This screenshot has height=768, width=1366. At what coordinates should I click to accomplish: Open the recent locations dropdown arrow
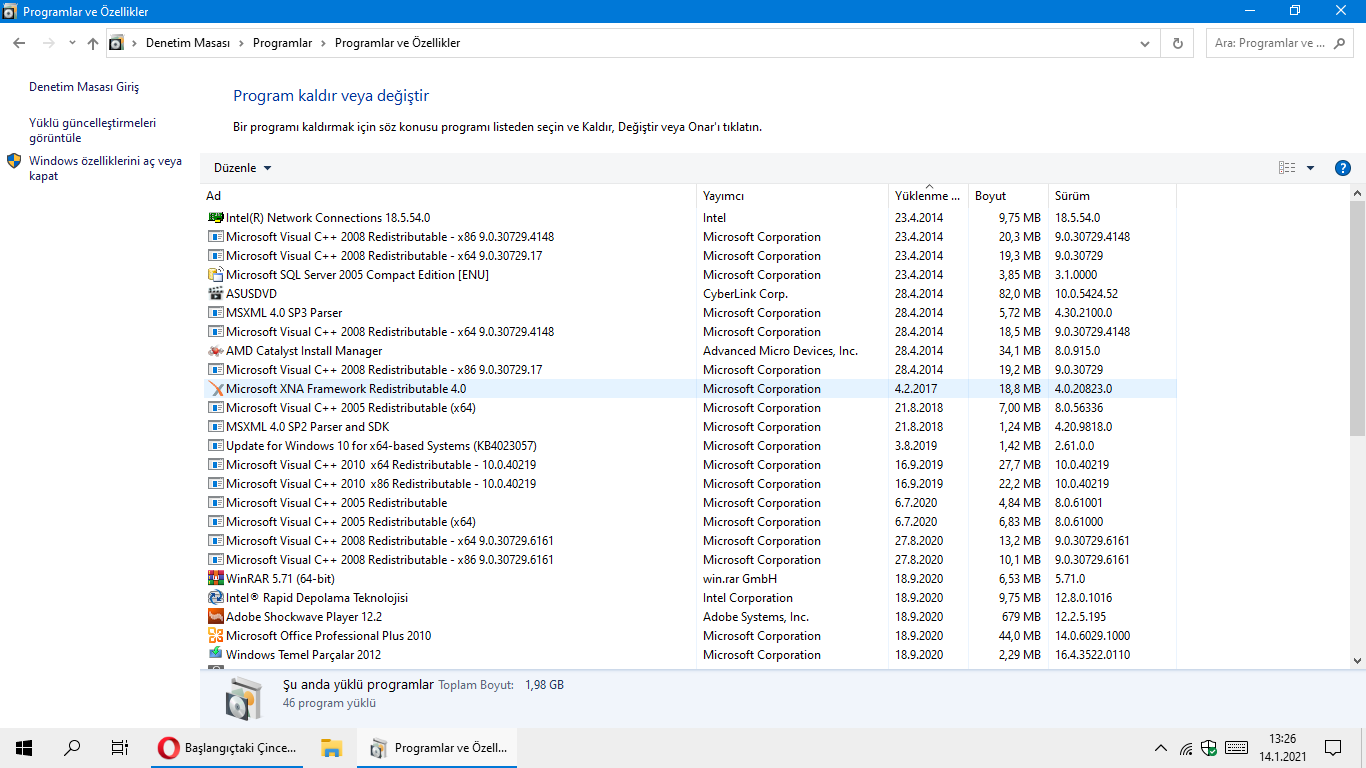(72, 43)
